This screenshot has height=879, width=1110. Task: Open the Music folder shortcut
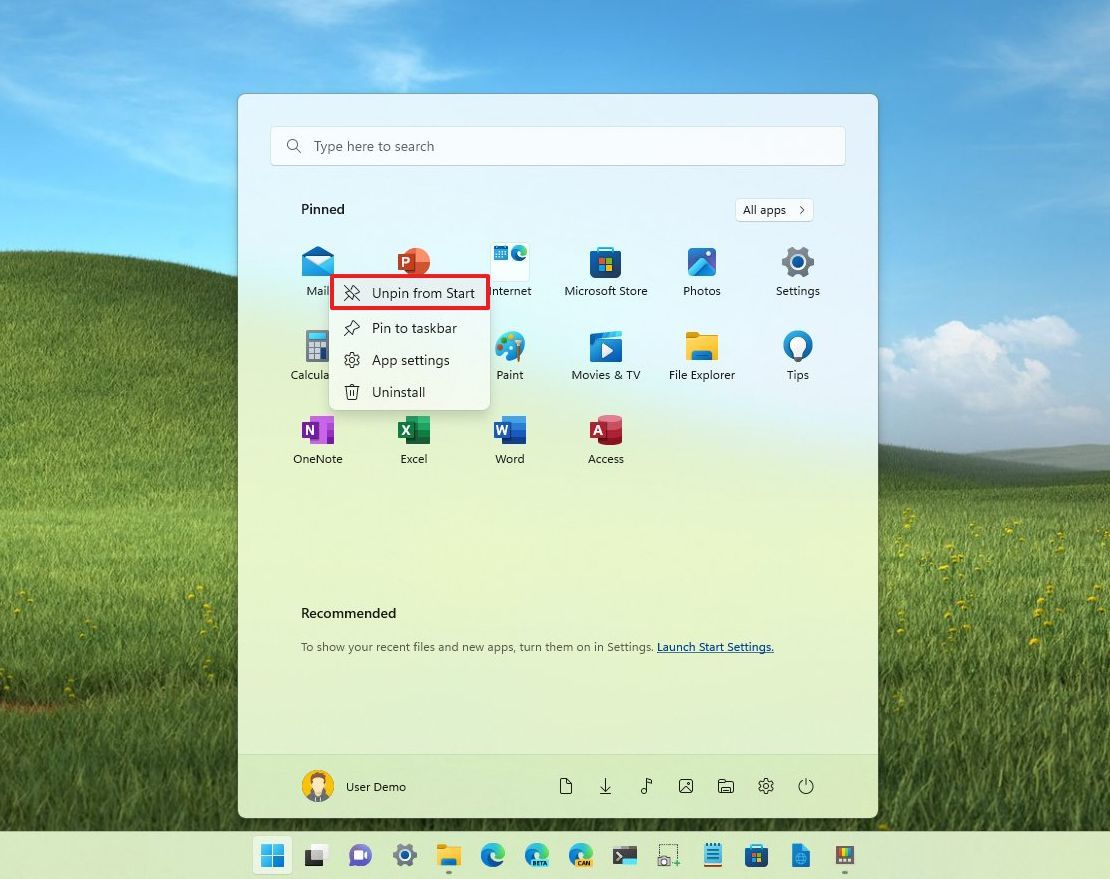(x=646, y=786)
